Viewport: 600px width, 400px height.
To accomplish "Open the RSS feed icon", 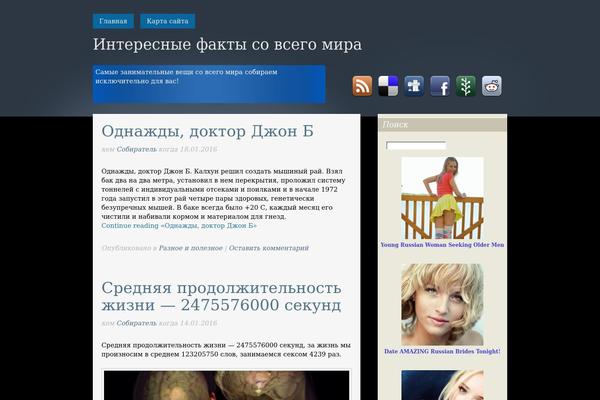I will [x=362, y=86].
